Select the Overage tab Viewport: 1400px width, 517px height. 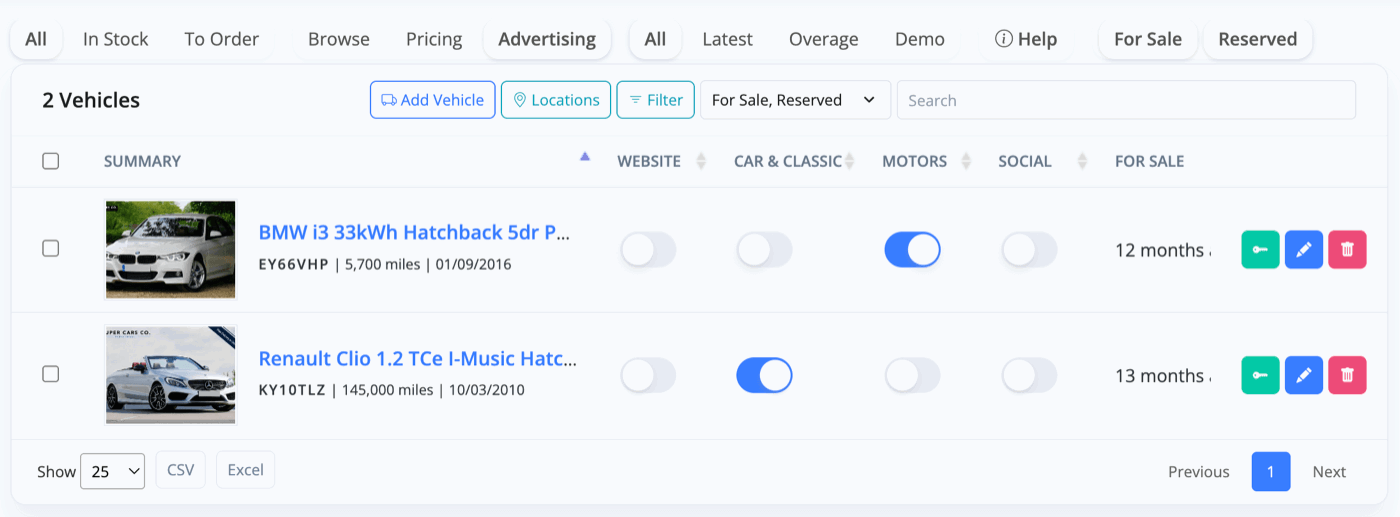823,39
